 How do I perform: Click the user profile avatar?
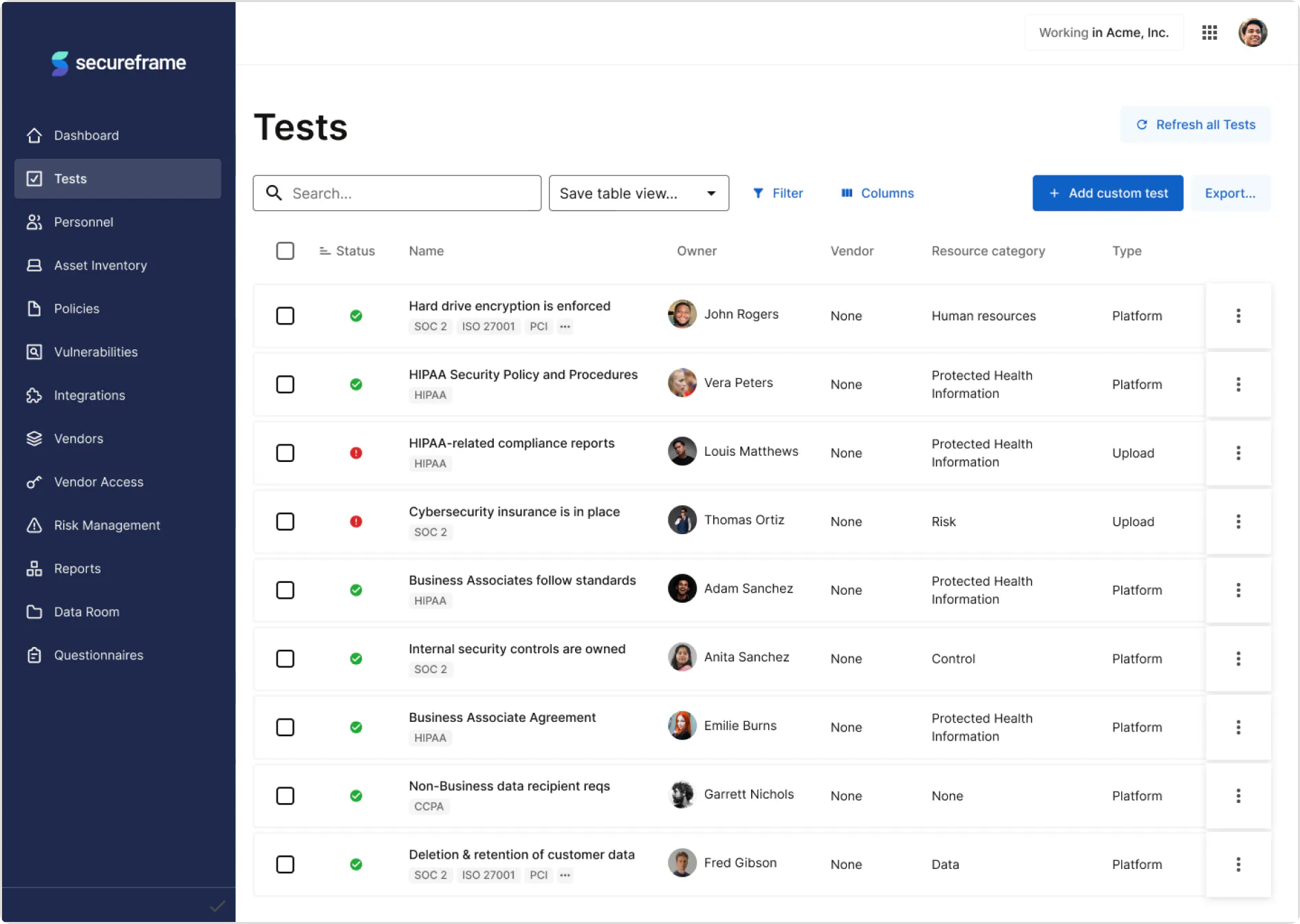pyautogui.click(x=1253, y=32)
